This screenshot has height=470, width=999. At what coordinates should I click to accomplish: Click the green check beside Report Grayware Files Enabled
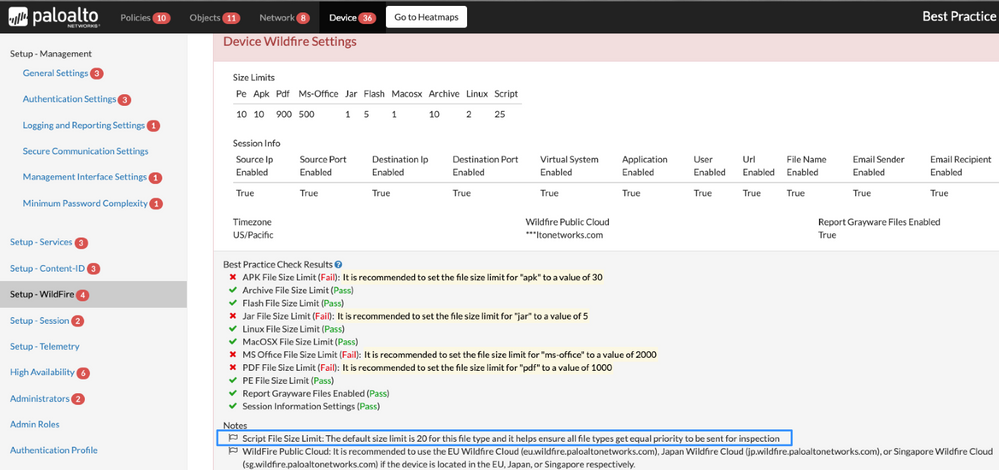(x=233, y=393)
